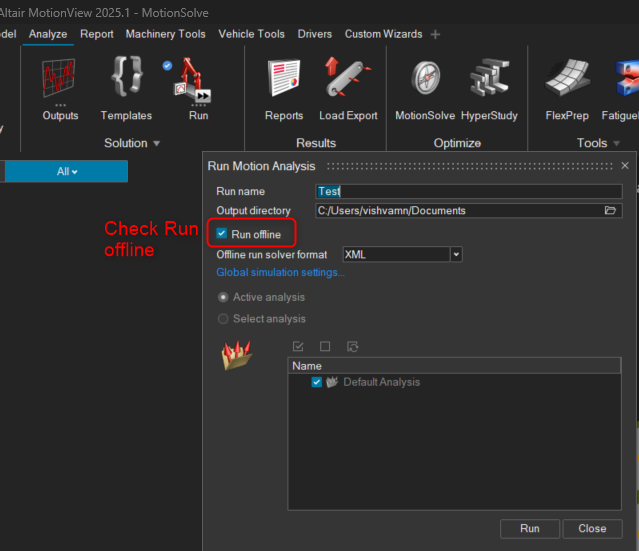Open Global simulation settings link
639x551 pixels.
click(x=280, y=272)
